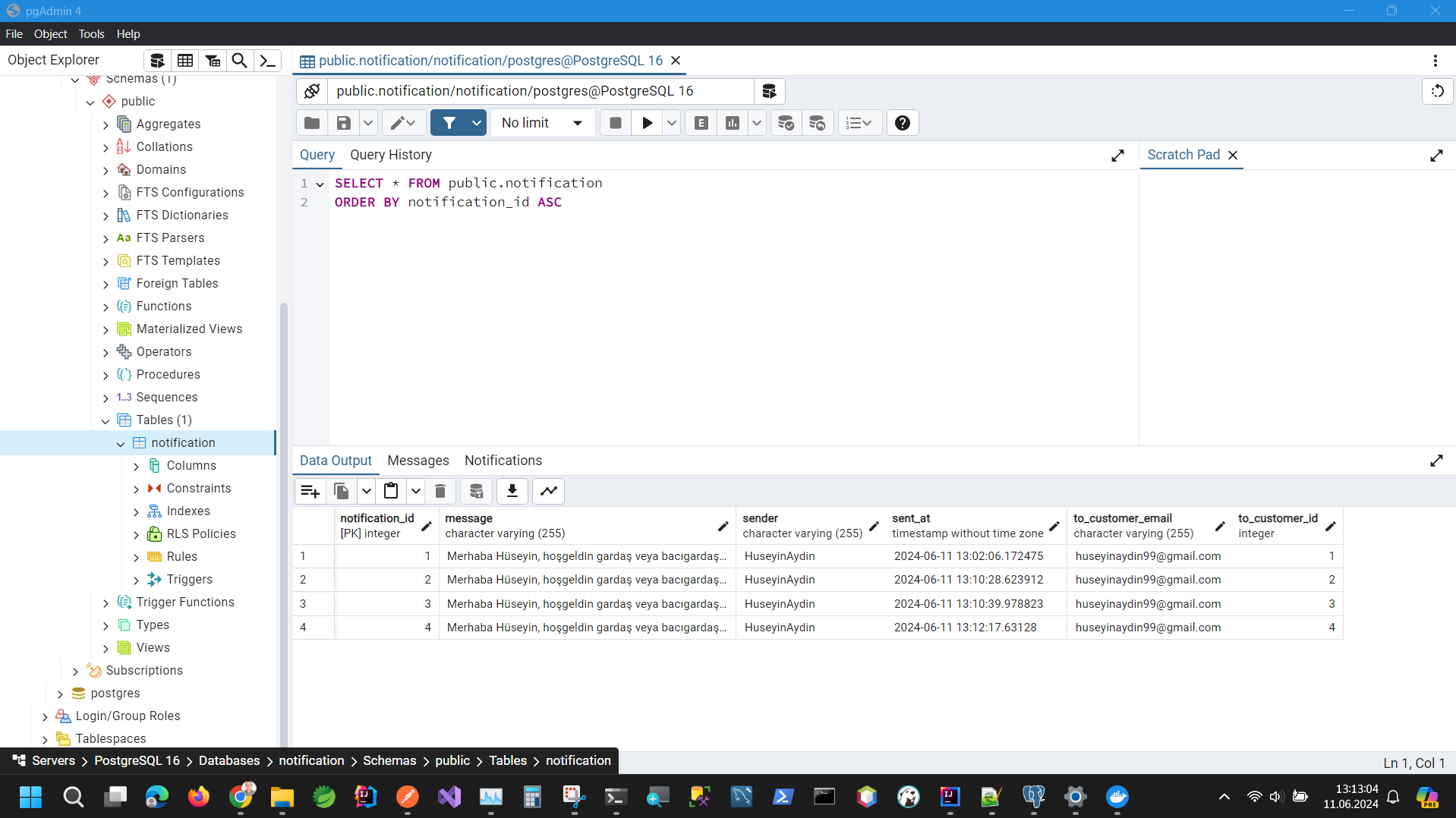
Task: Open the copy options dropdown arrow
Action: click(366, 491)
